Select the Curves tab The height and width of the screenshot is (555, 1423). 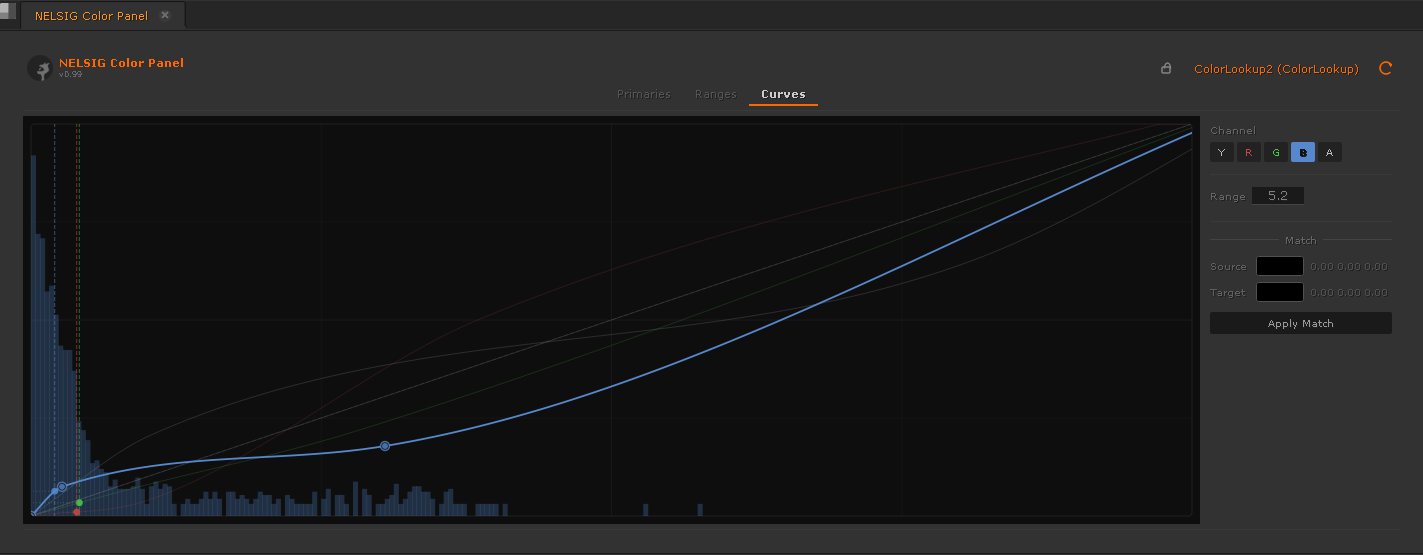tap(783, 94)
